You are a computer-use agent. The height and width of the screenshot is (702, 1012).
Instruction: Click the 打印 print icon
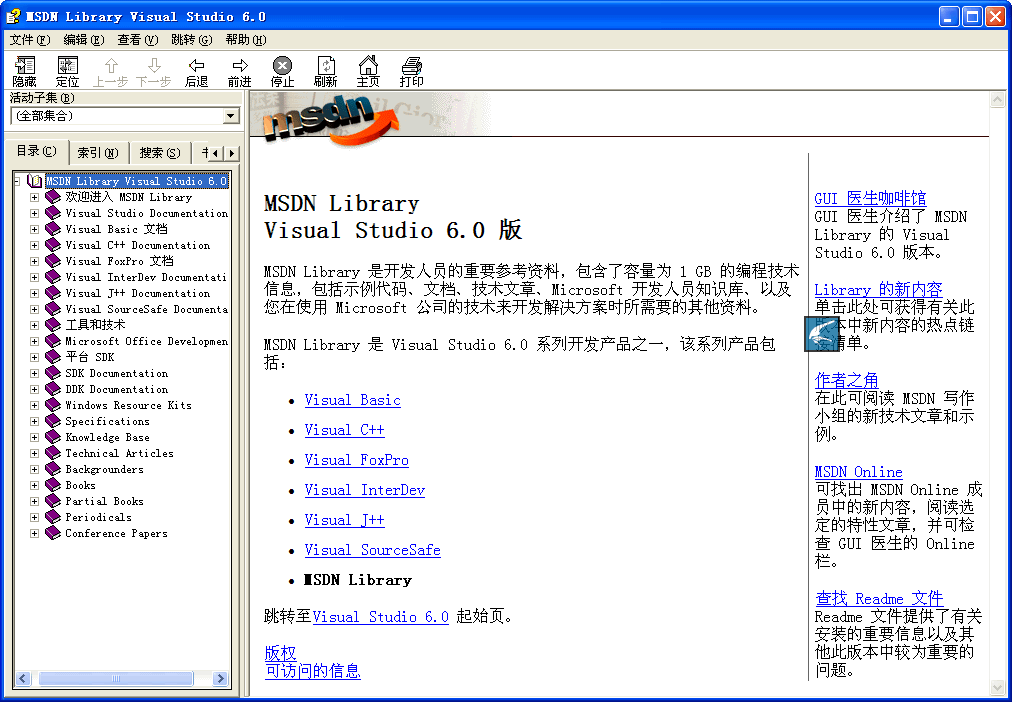[x=410, y=70]
